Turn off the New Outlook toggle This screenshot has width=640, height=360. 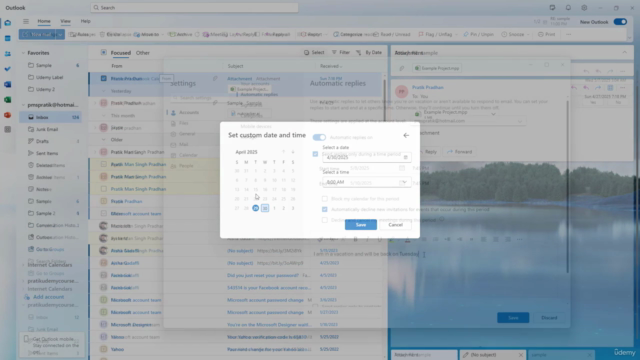tap(620, 22)
